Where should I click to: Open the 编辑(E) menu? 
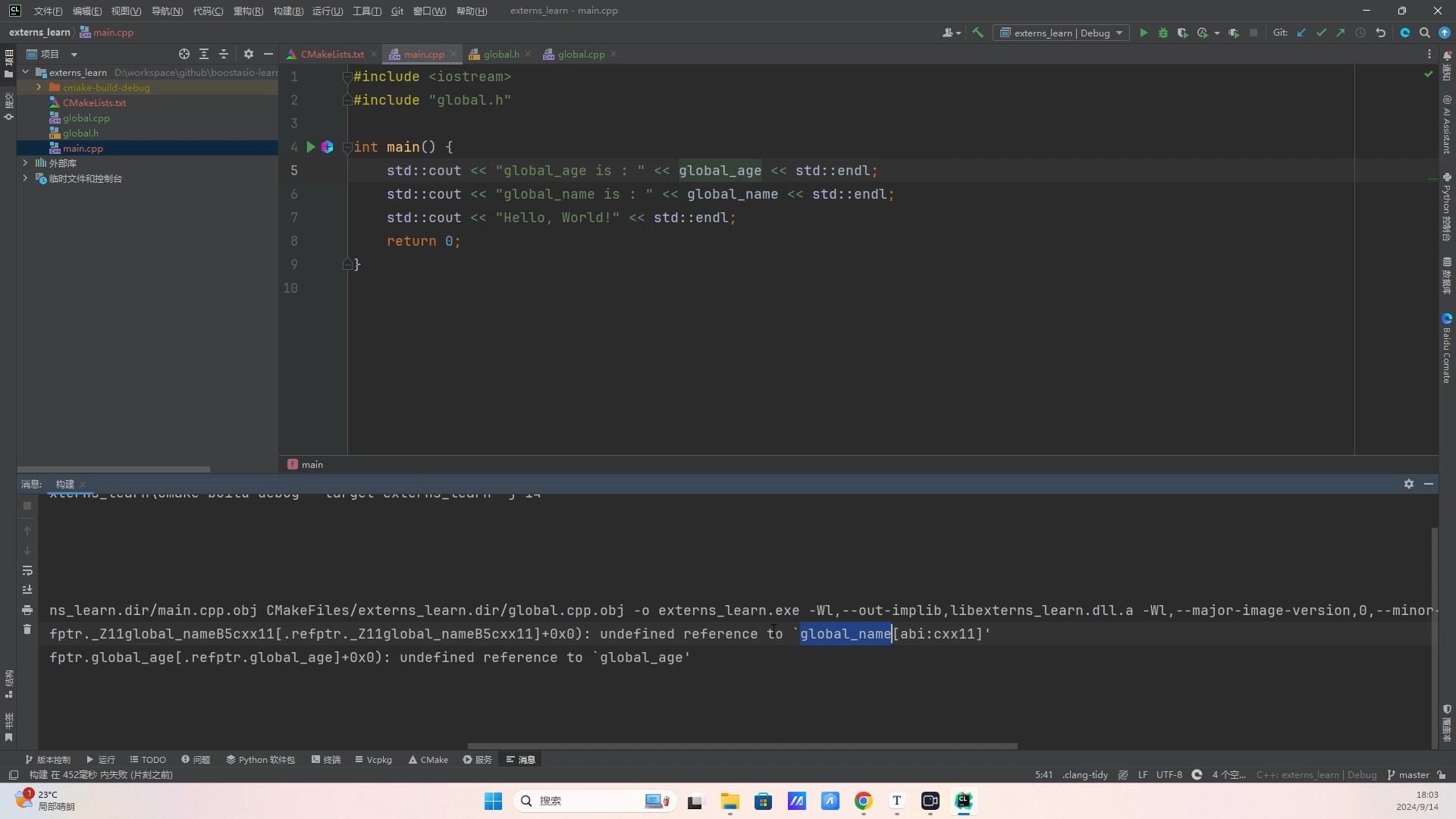(86, 11)
